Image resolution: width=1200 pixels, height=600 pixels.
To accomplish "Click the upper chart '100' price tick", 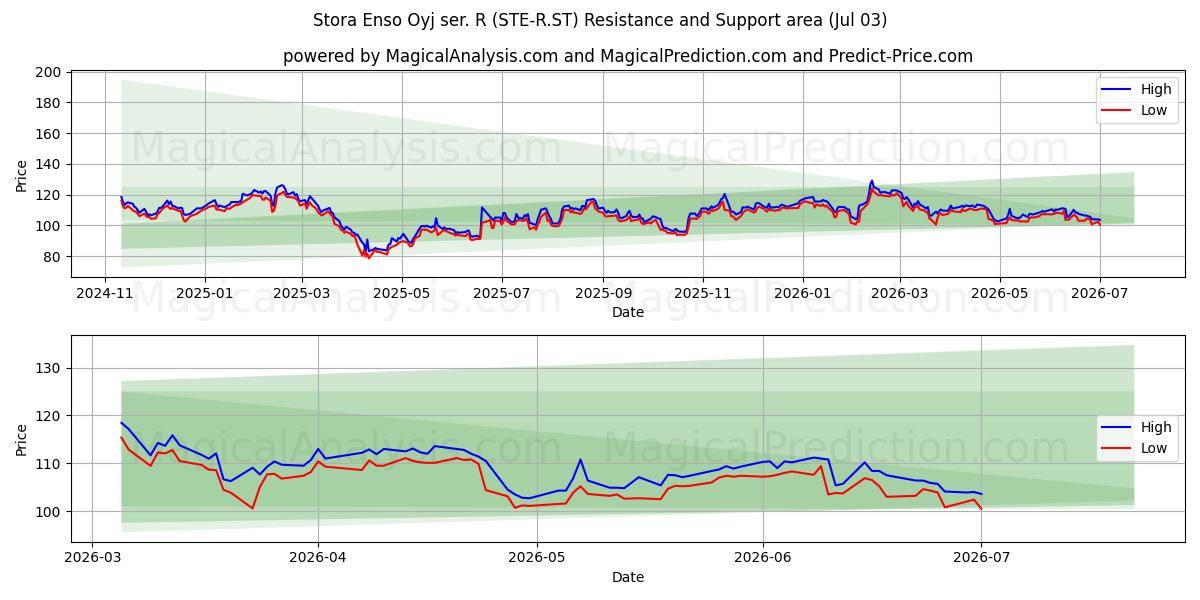I will point(49,226).
